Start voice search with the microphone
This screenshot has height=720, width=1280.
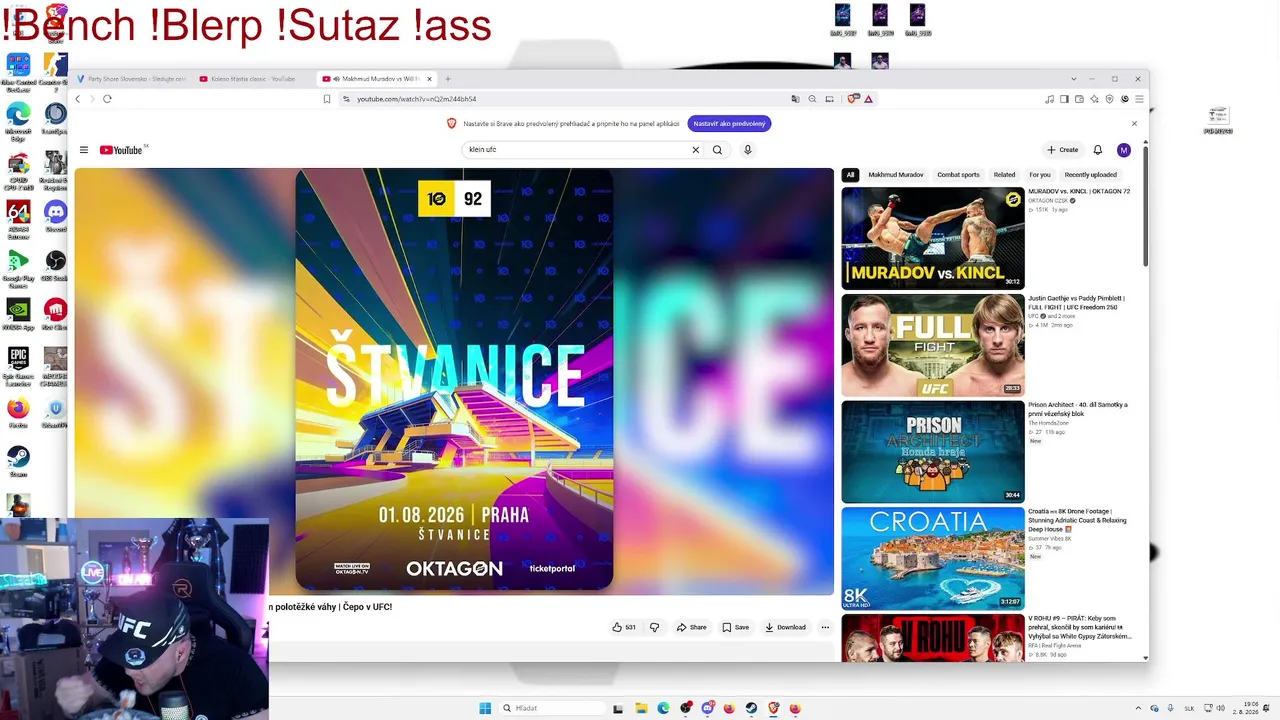[x=747, y=150]
